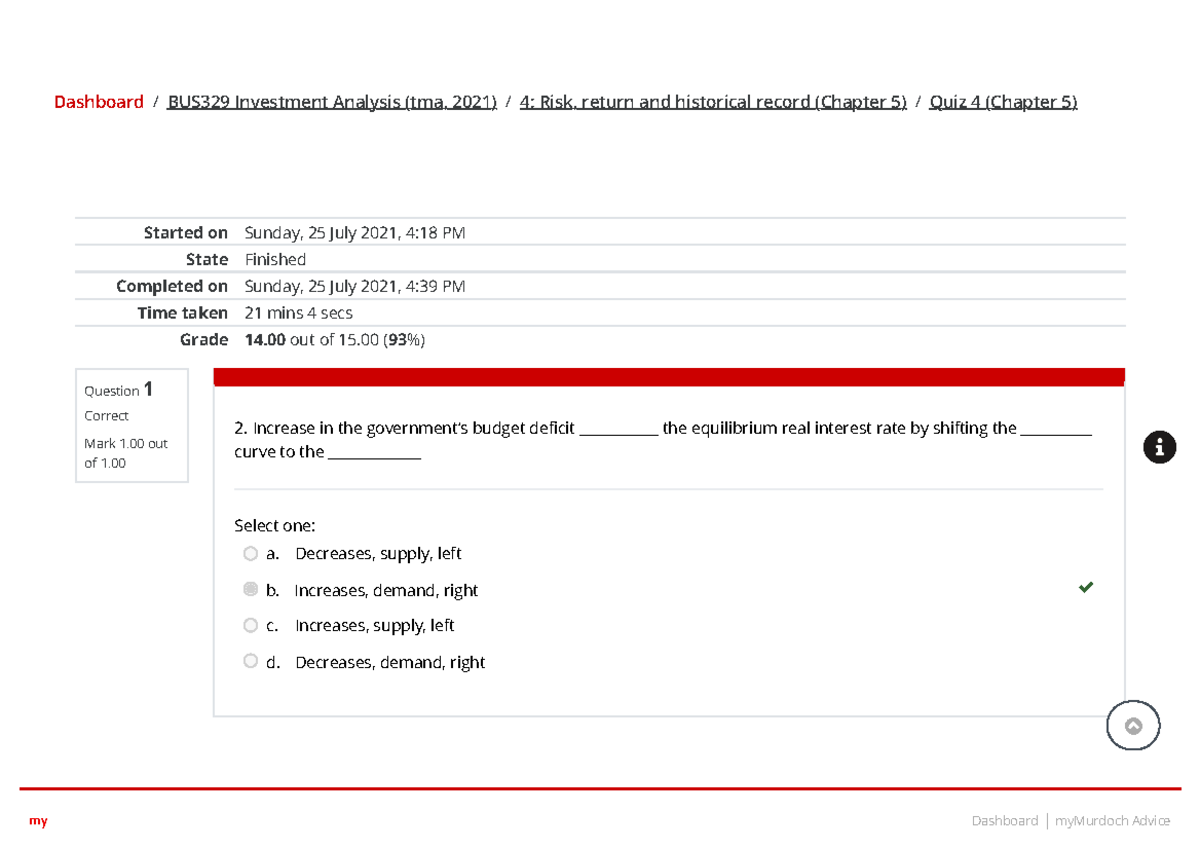Viewport: 1200px width, 849px height.
Task: Click the red 'my' logo
Action: pos(38,821)
